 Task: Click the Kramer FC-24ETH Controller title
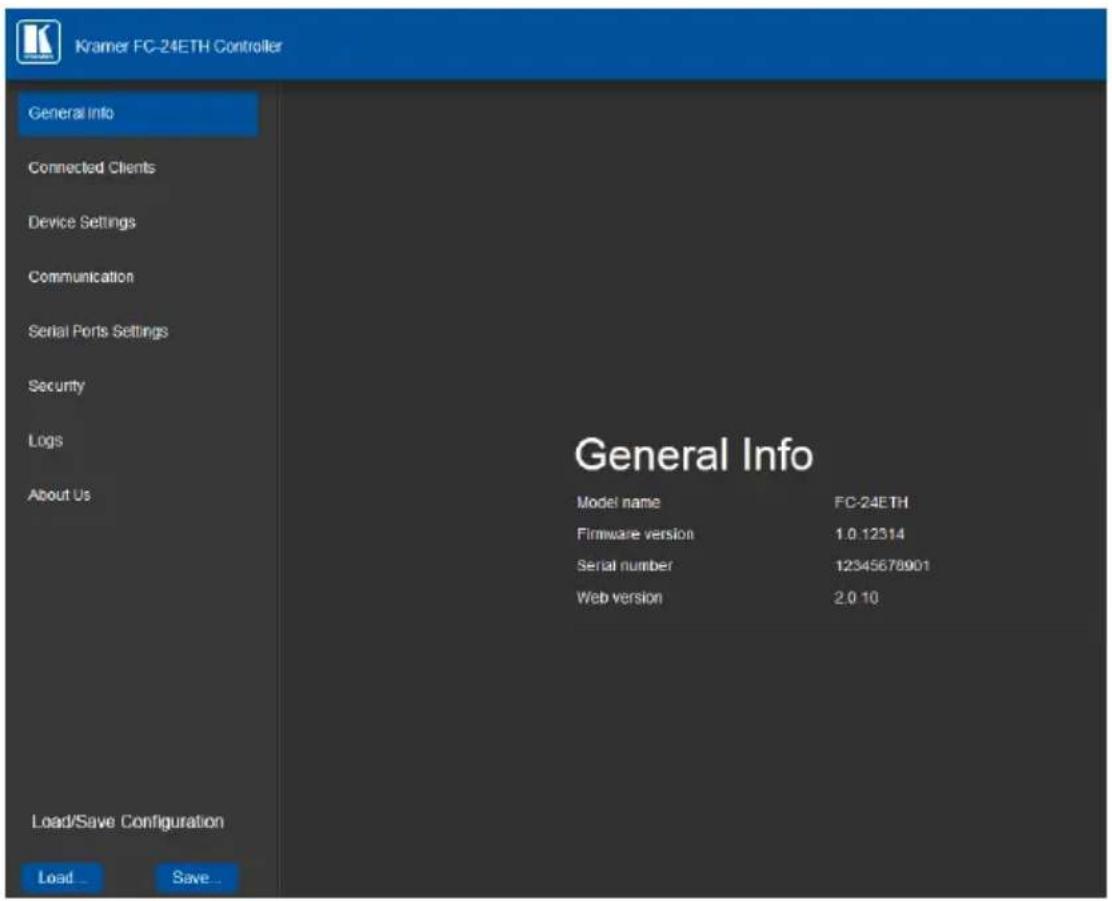[x=178, y=46]
